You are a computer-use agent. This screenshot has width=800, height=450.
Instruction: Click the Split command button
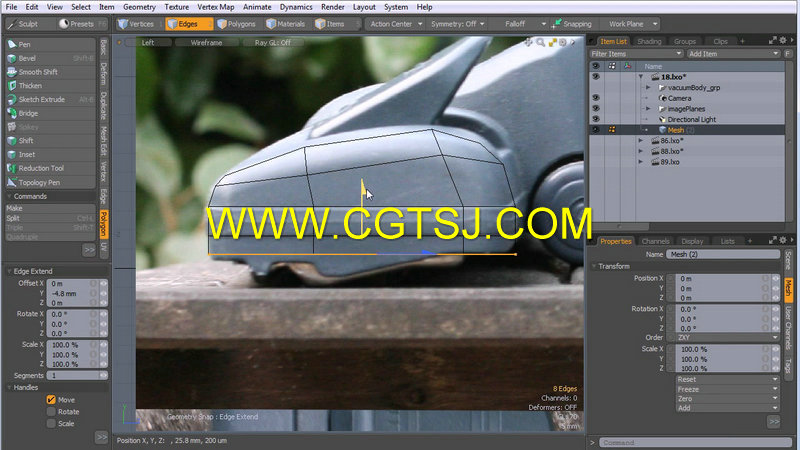[50, 218]
